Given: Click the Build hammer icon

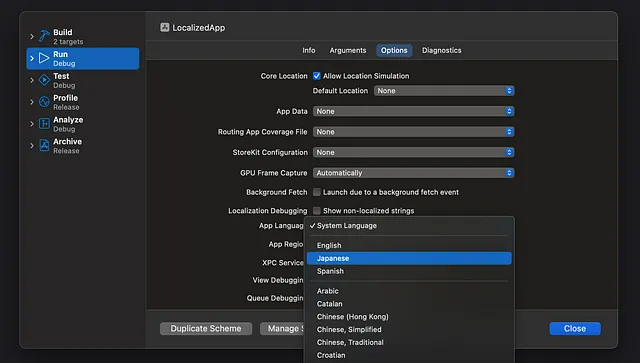Looking at the screenshot, I should point(44,36).
